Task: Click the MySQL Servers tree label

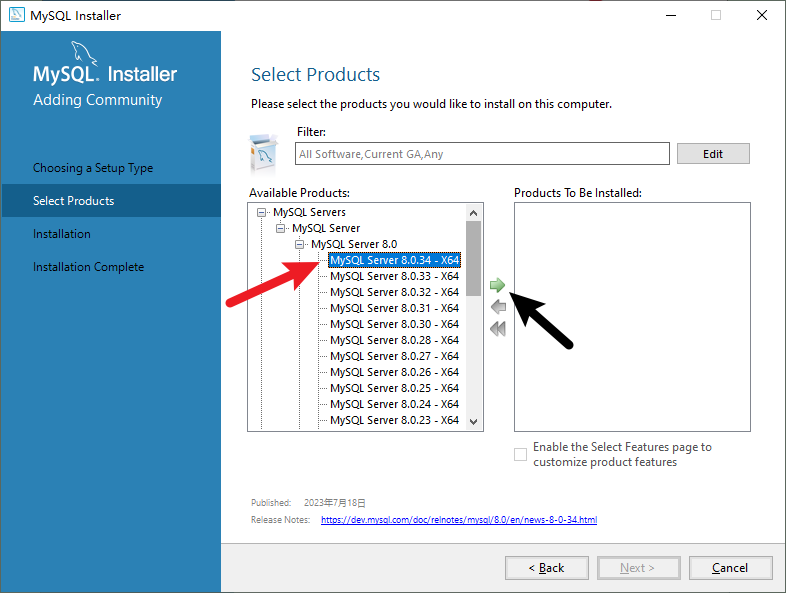Action: point(309,213)
